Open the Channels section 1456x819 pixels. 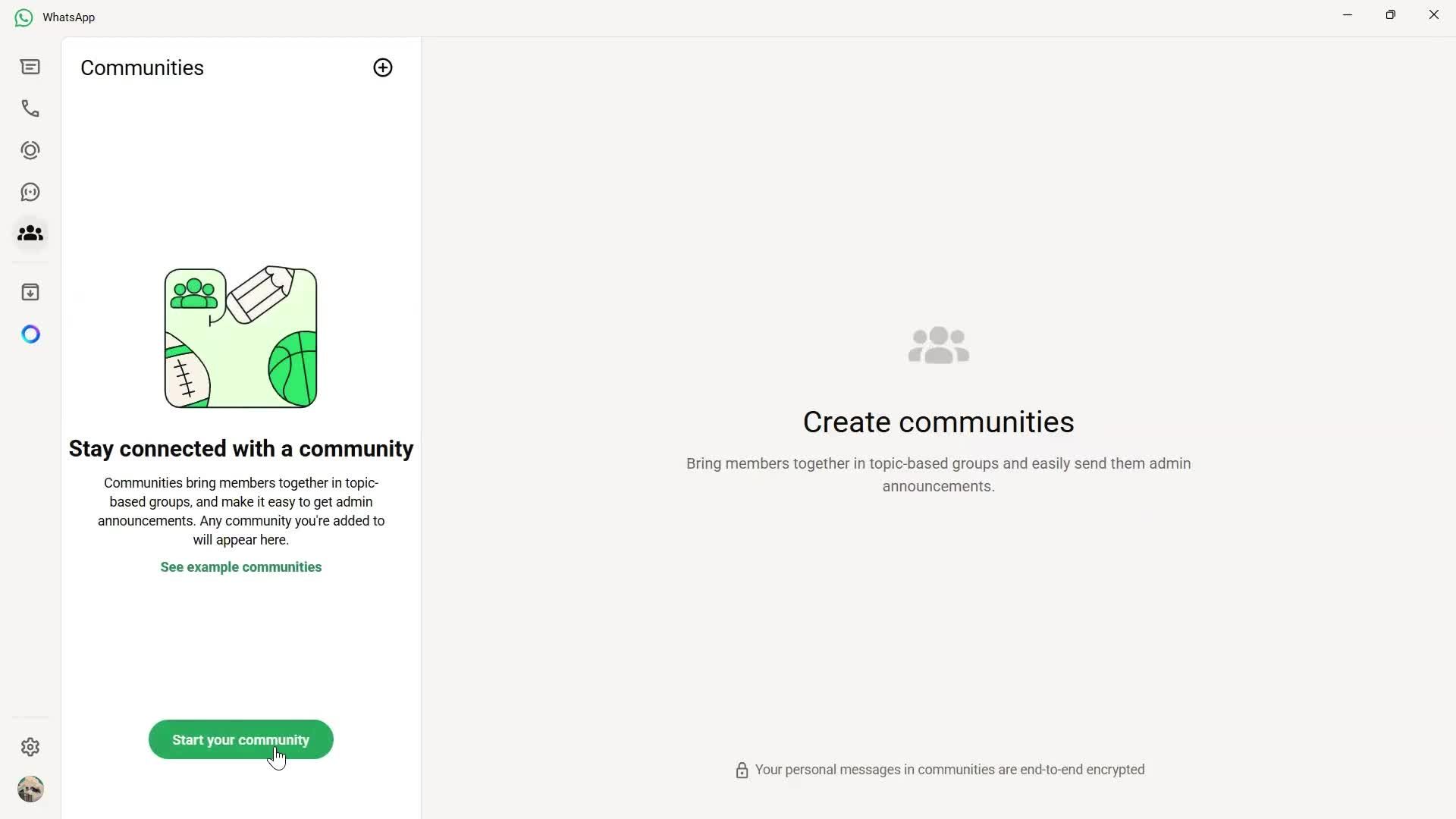(30, 192)
